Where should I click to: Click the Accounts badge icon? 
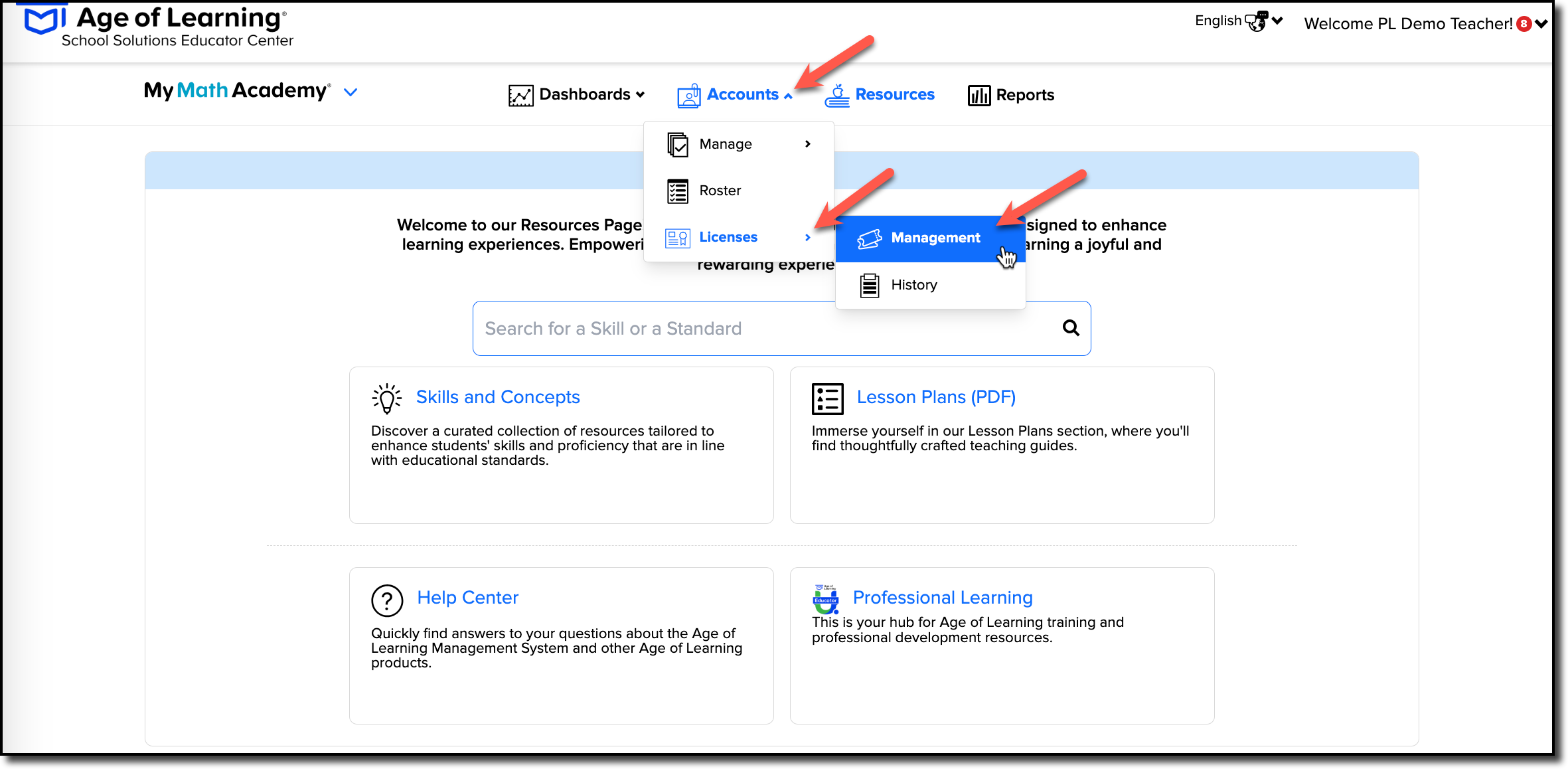pyautogui.click(x=688, y=96)
